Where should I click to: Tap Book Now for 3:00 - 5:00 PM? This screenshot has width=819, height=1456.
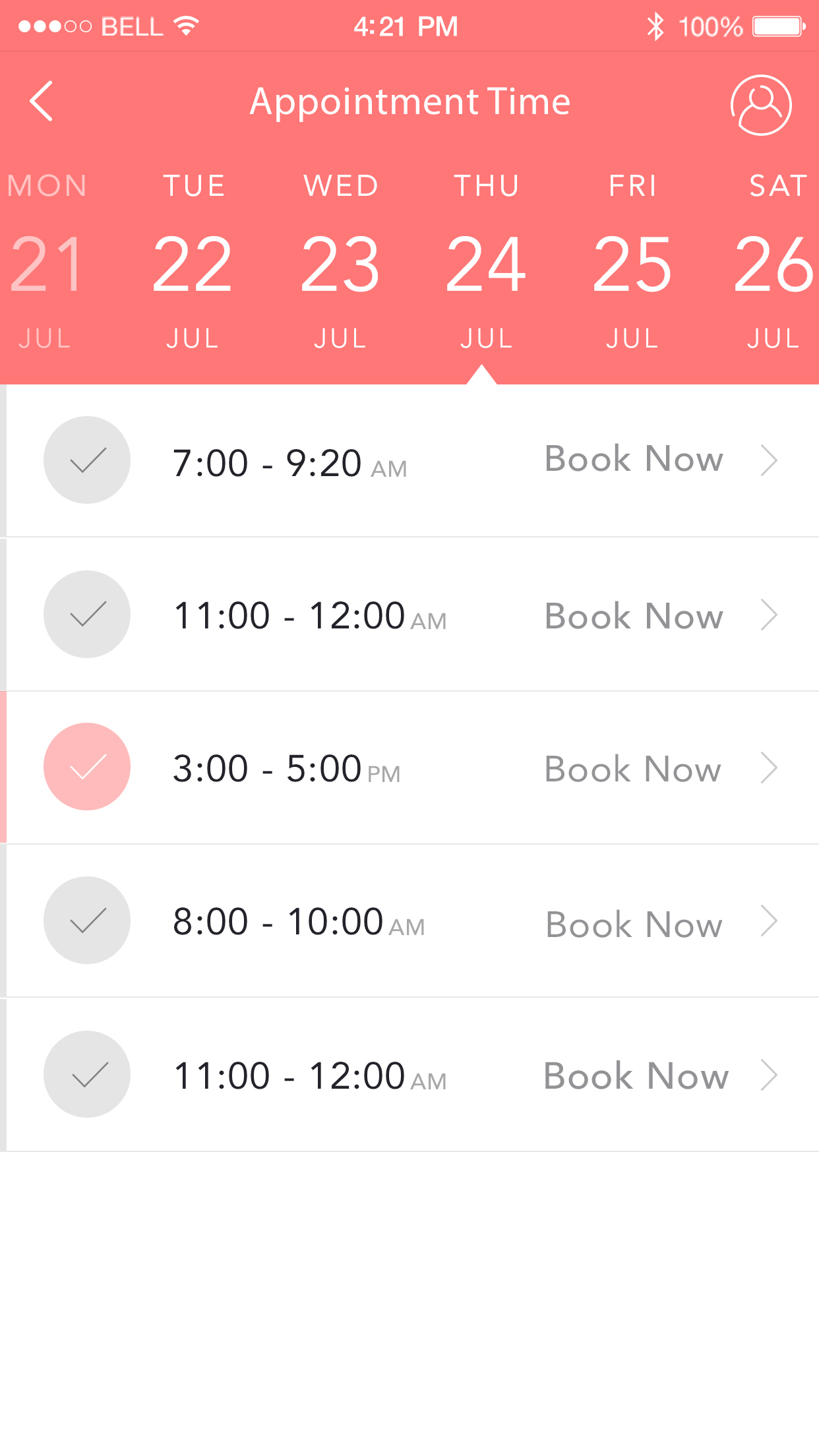pyautogui.click(x=633, y=769)
